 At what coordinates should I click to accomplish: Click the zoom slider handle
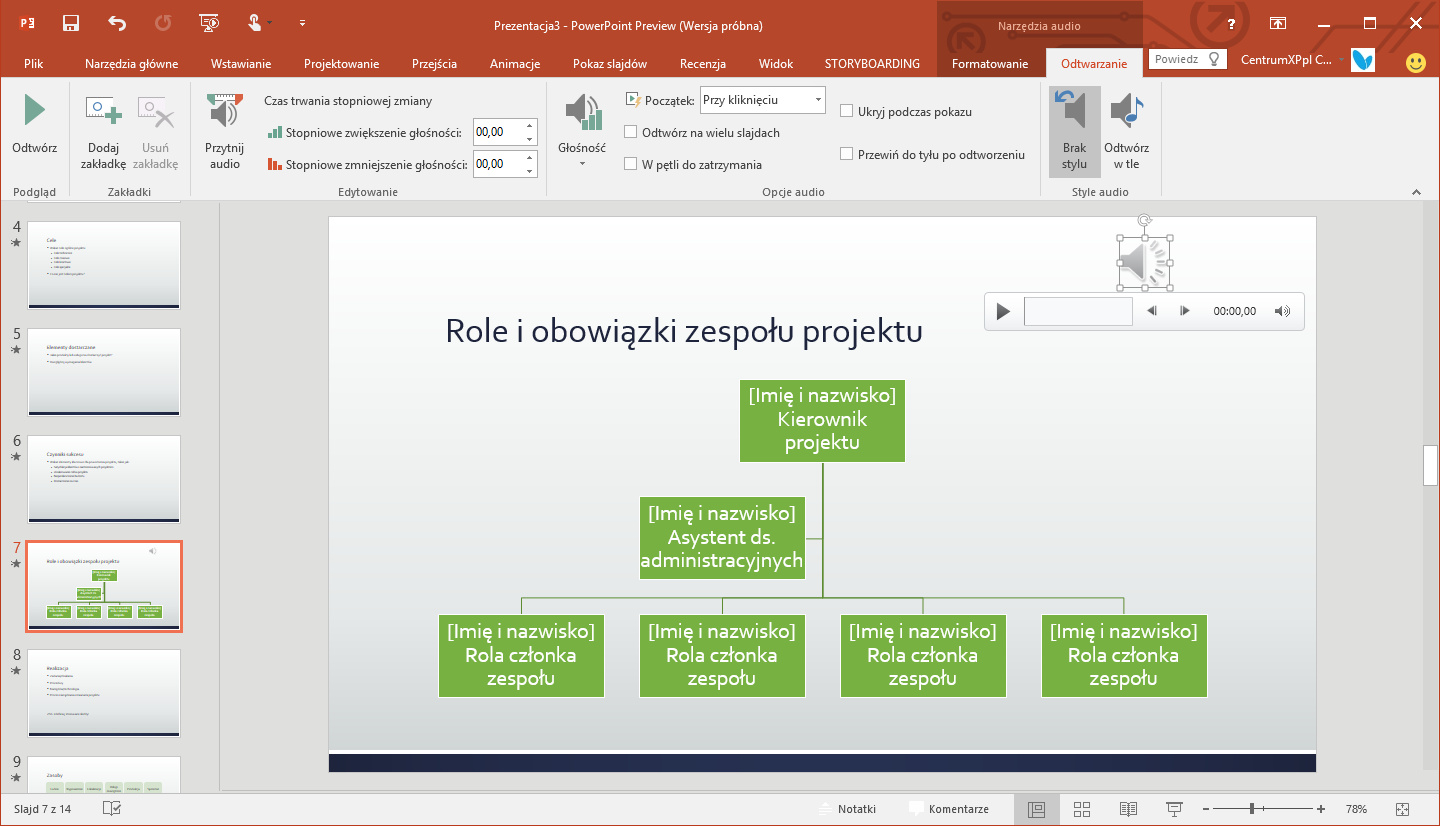tap(1252, 809)
